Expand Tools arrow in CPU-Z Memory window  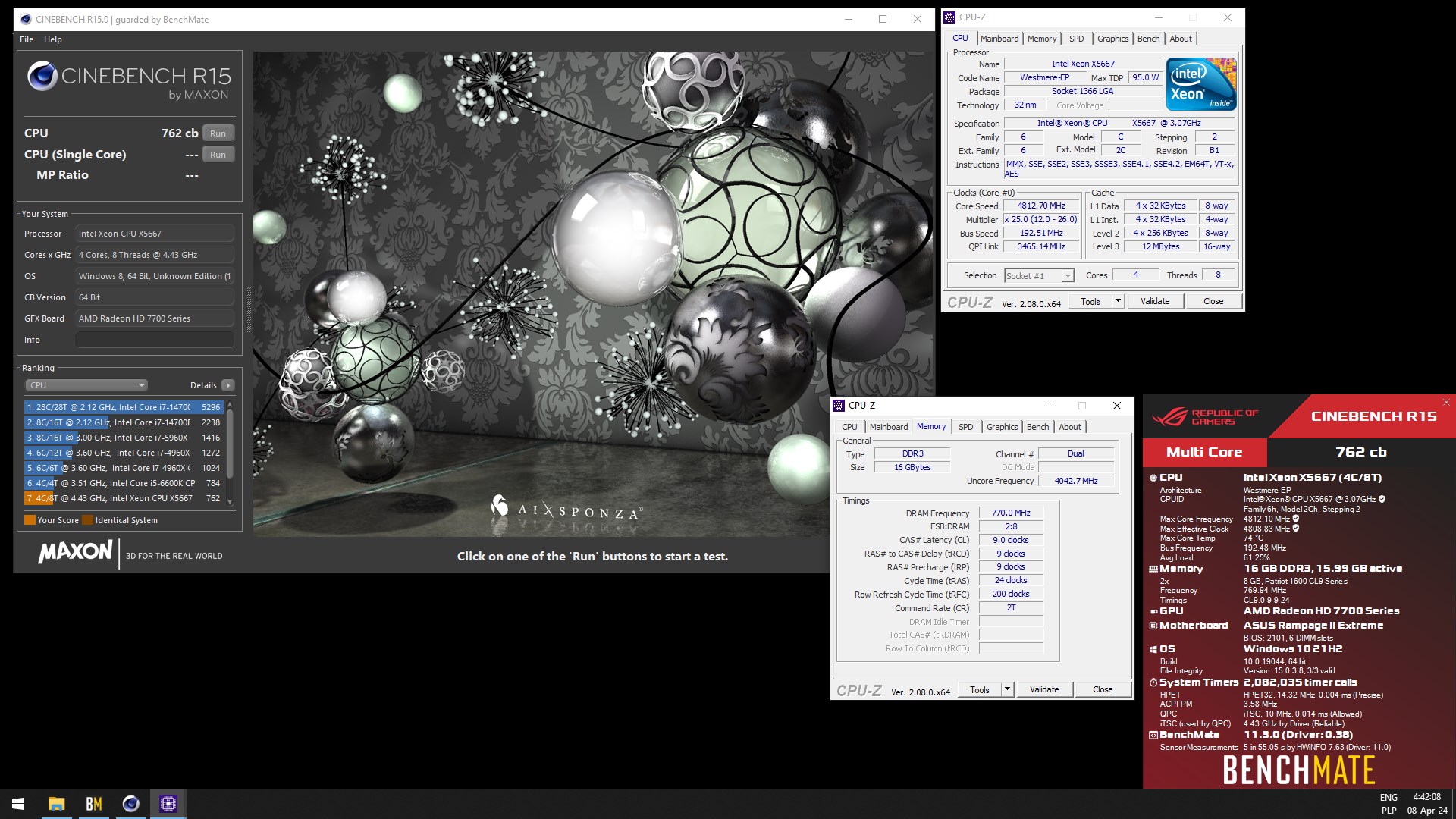(1007, 689)
